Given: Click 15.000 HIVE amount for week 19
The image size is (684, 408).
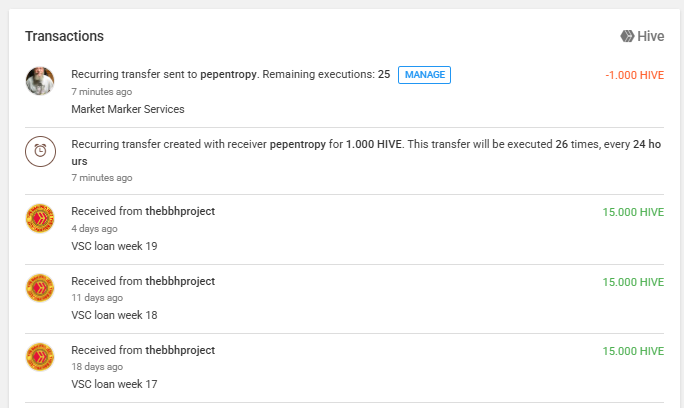Looking at the screenshot, I should [x=633, y=212].
